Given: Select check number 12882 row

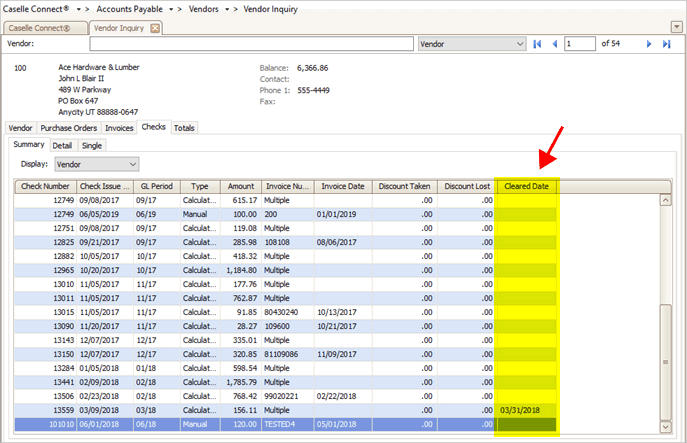Looking at the screenshot, I should (x=285, y=256).
